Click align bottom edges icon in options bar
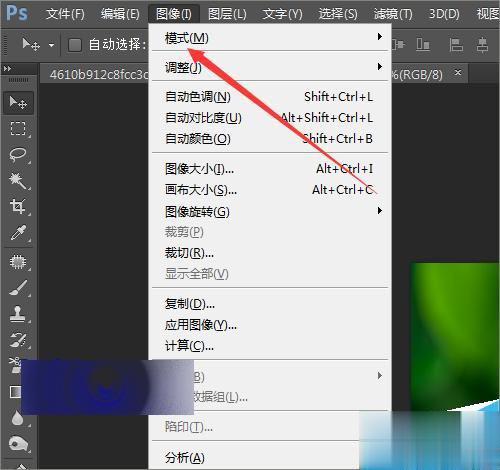 pos(423,44)
